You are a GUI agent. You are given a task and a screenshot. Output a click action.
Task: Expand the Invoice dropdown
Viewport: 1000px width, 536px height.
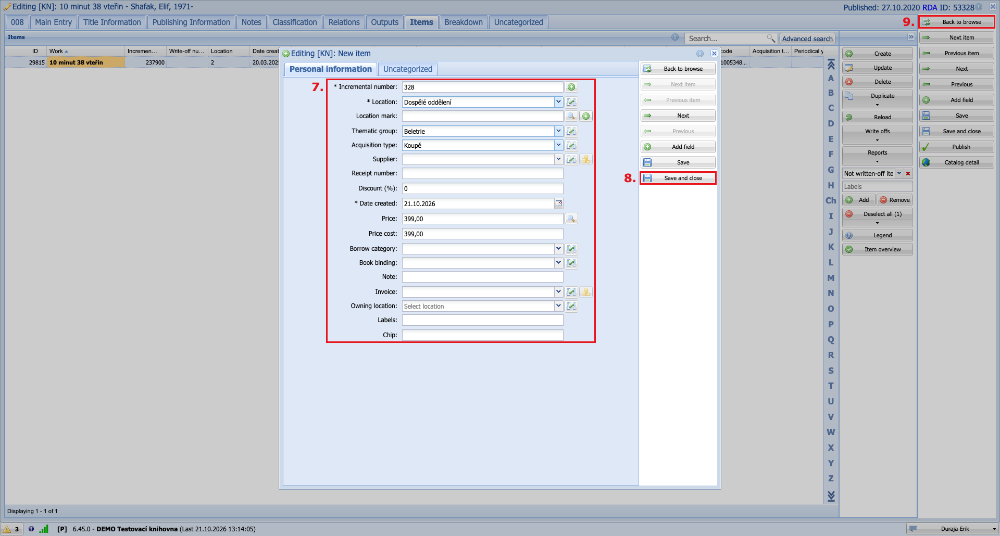[559, 292]
